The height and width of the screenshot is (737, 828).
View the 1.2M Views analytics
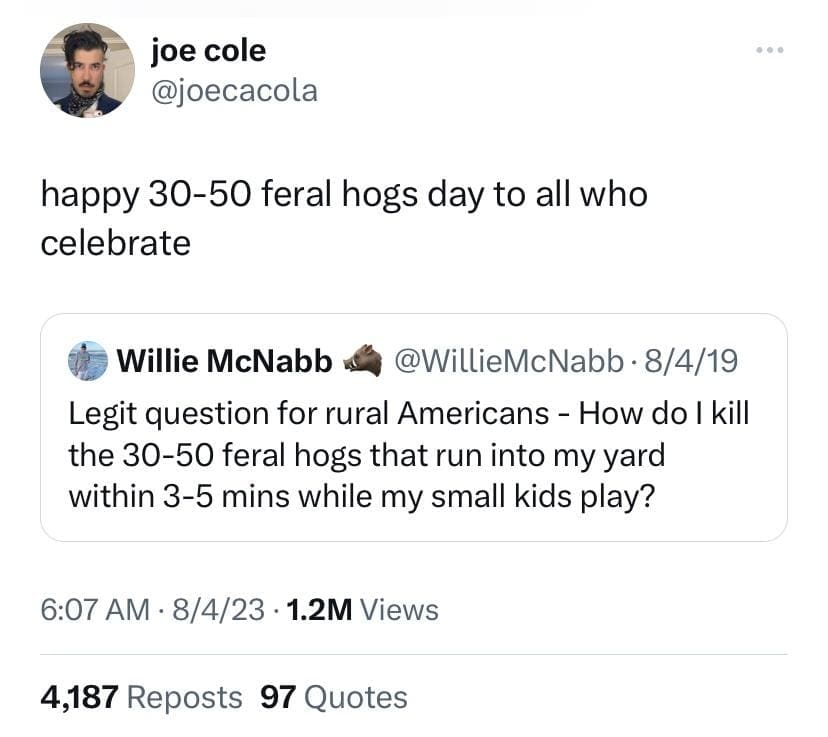(x=361, y=609)
